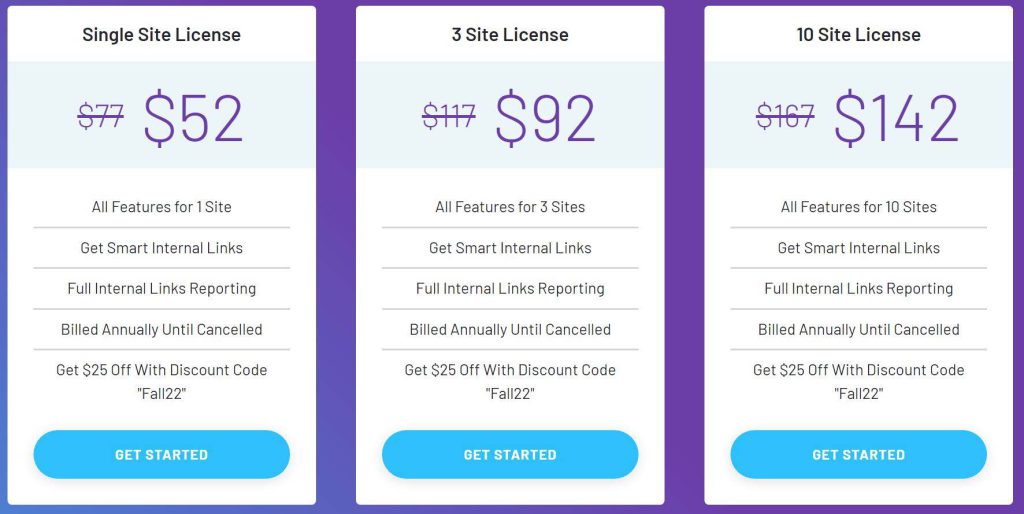Click the $142 discounted price
Viewport: 1024px width, 514px height.
point(896,118)
